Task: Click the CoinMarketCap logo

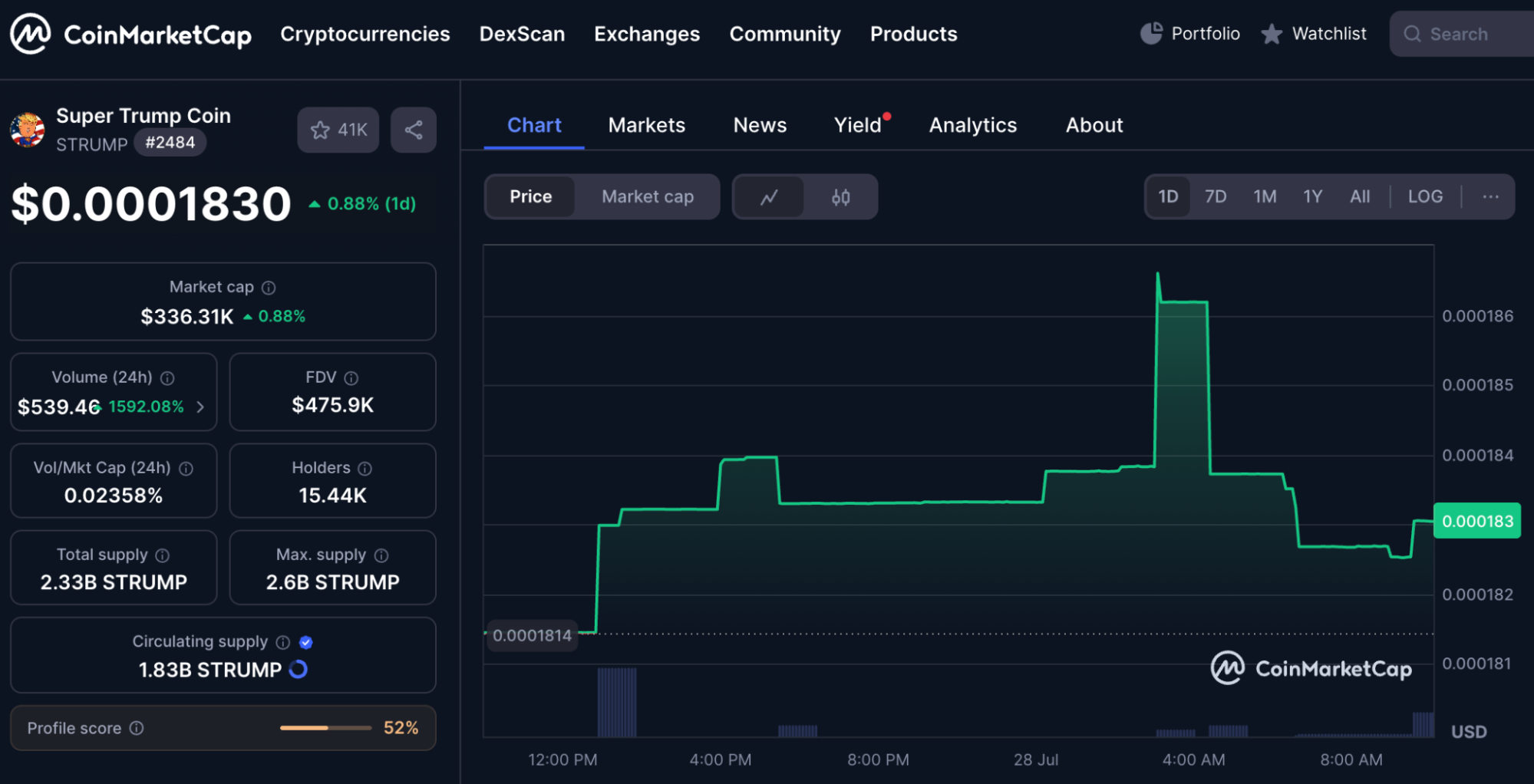Action: point(130,34)
